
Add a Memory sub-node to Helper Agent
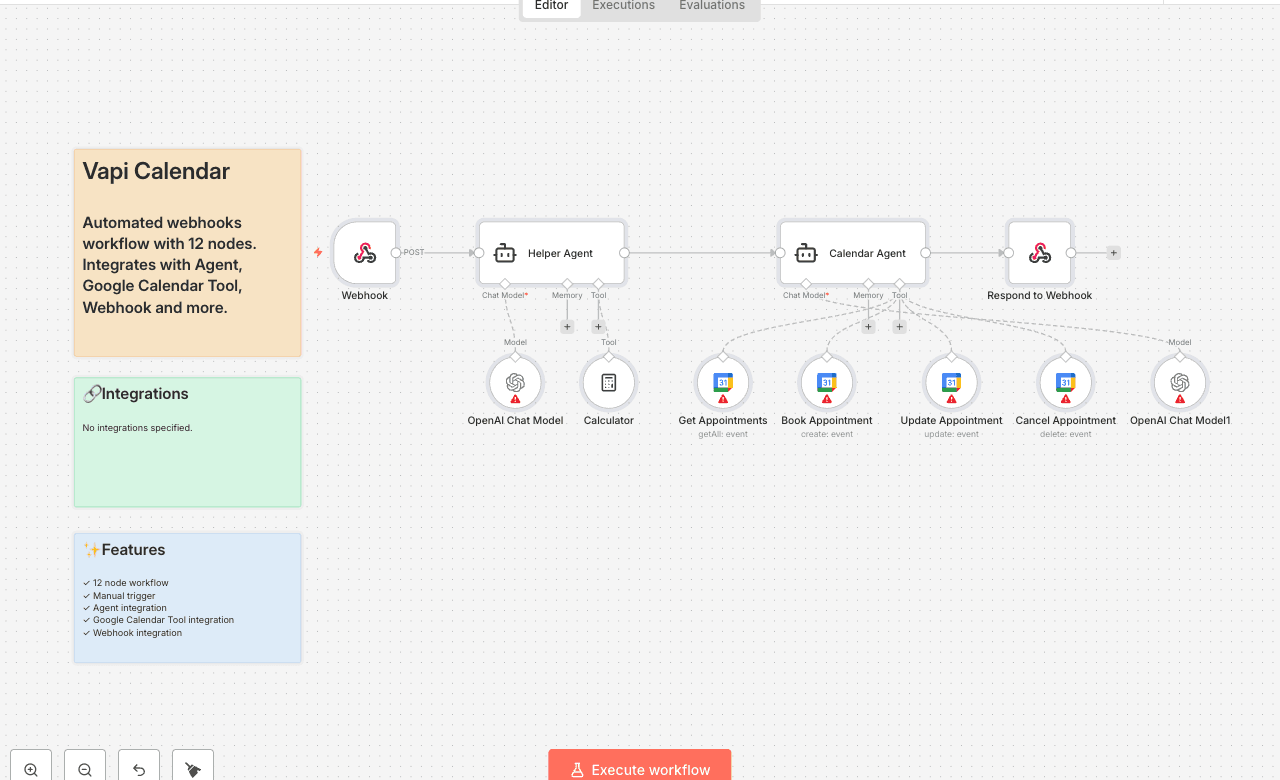pyautogui.click(x=567, y=326)
